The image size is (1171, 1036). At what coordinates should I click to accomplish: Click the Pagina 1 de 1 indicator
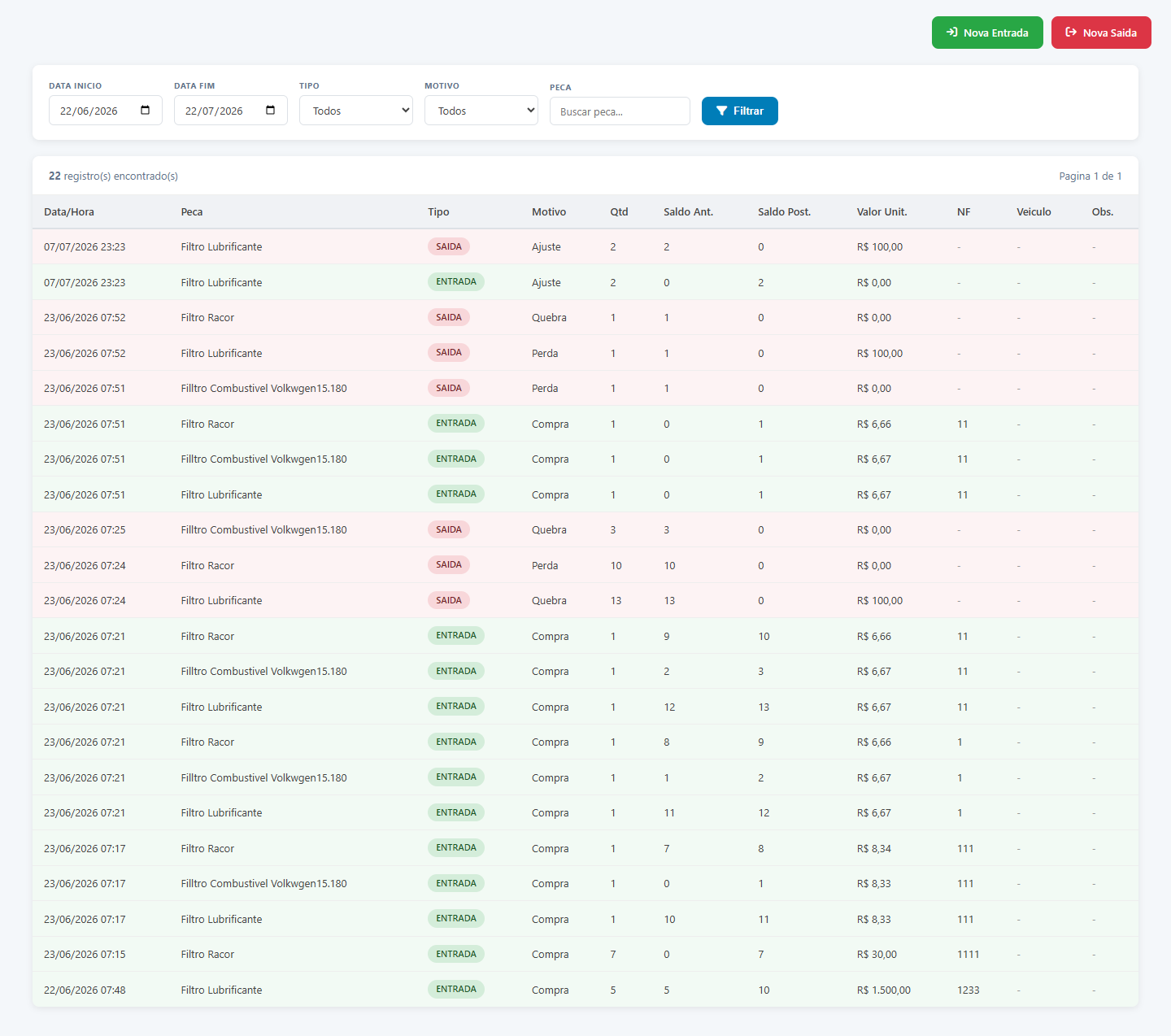pyautogui.click(x=1090, y=176)
